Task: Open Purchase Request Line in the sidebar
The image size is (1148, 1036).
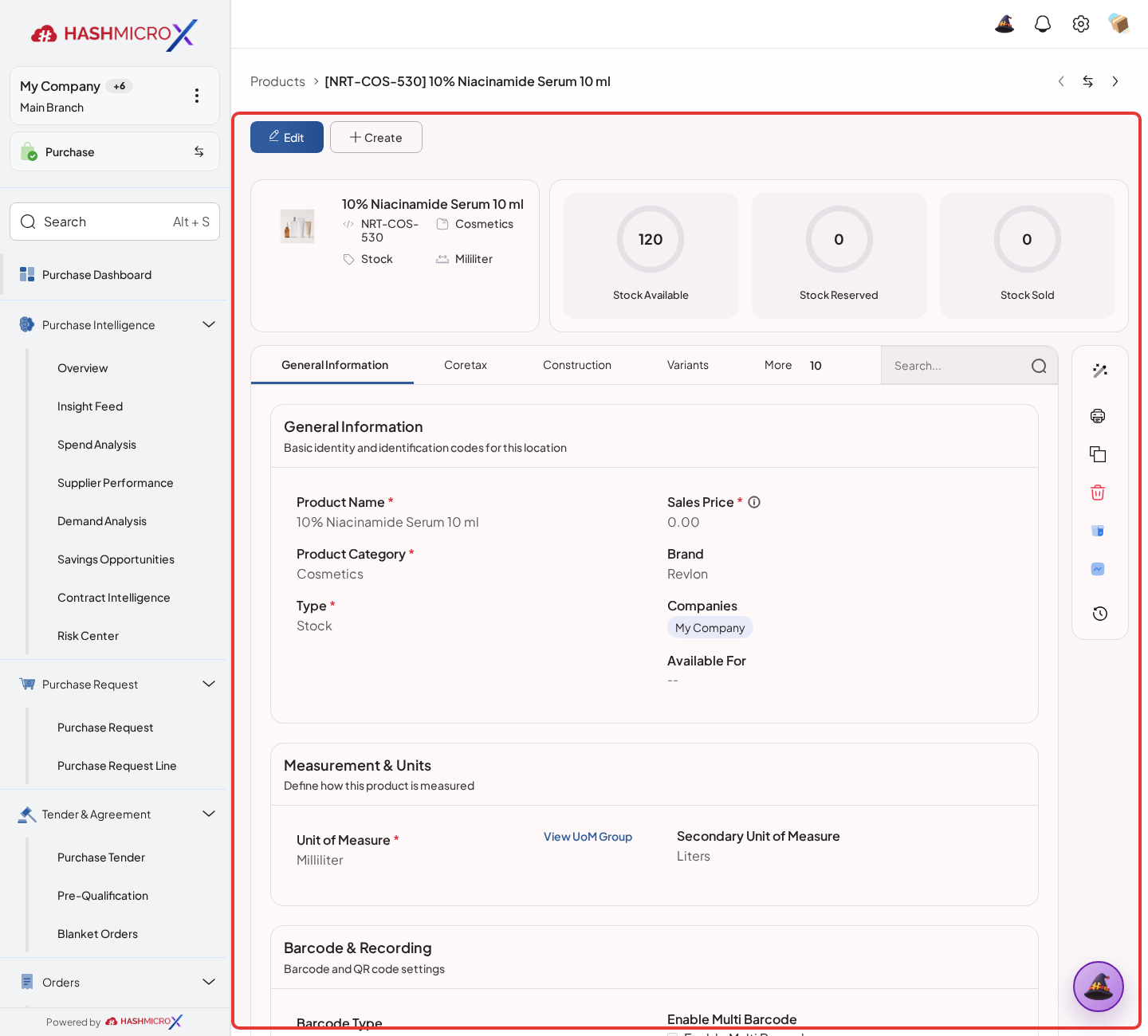Action: click(x=117, y=766)
